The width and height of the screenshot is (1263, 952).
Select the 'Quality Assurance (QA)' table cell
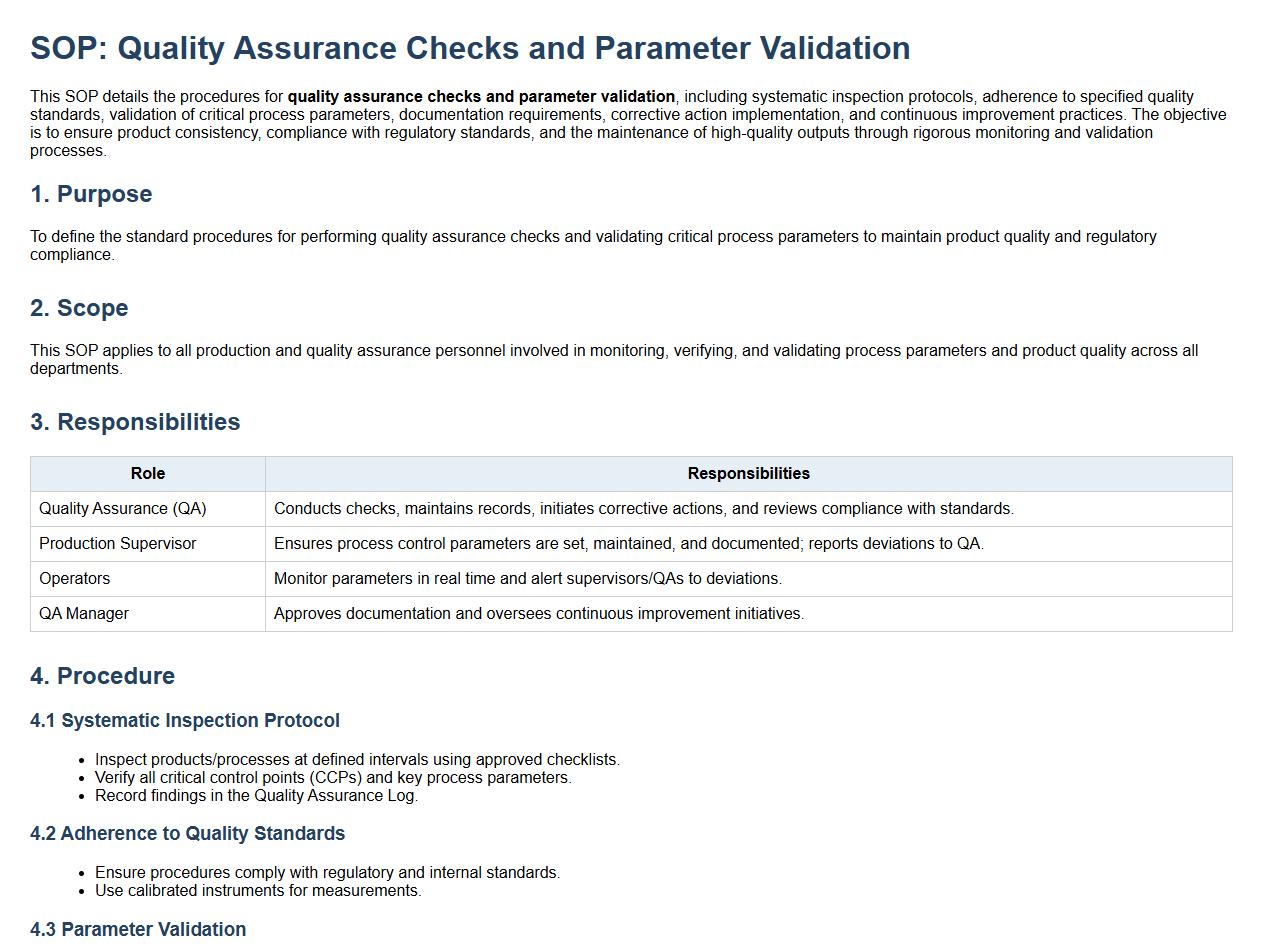pos(123,509)
